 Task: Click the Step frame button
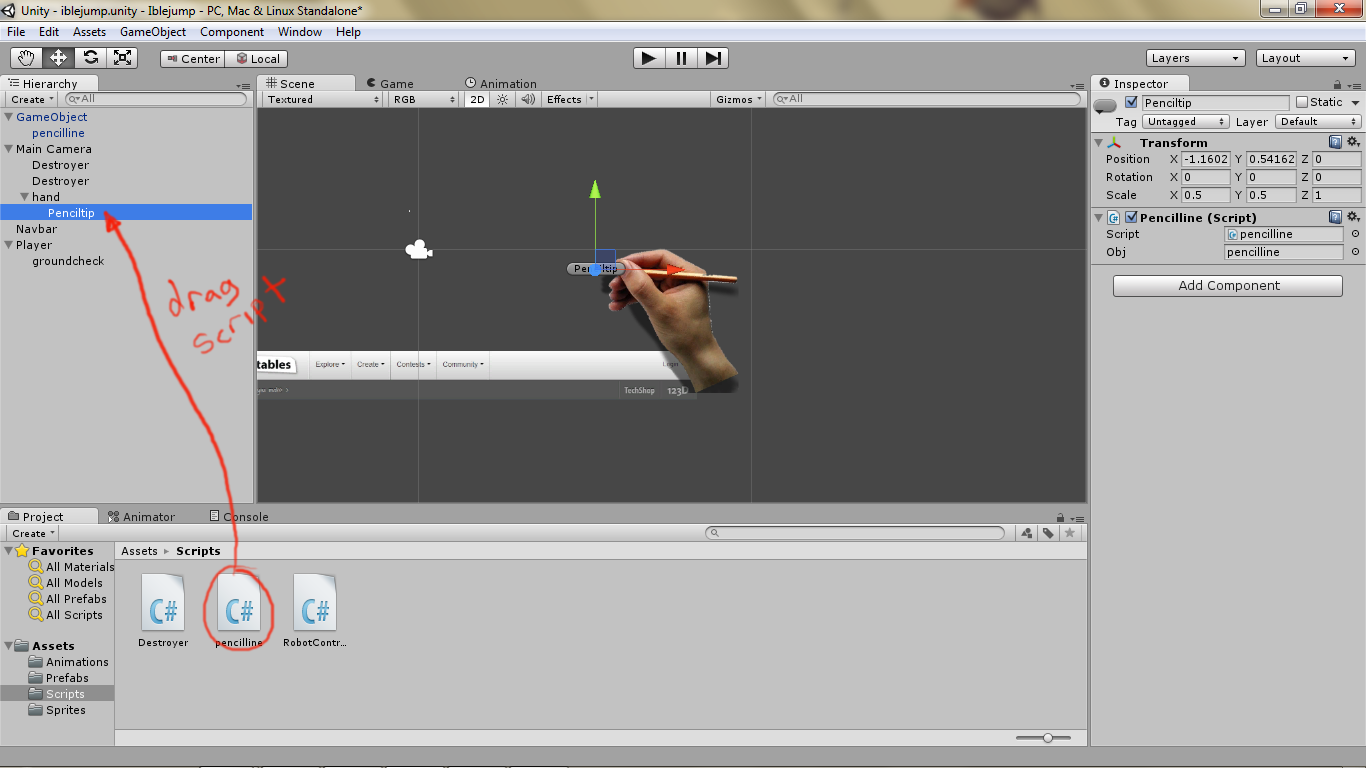(713, 58)
